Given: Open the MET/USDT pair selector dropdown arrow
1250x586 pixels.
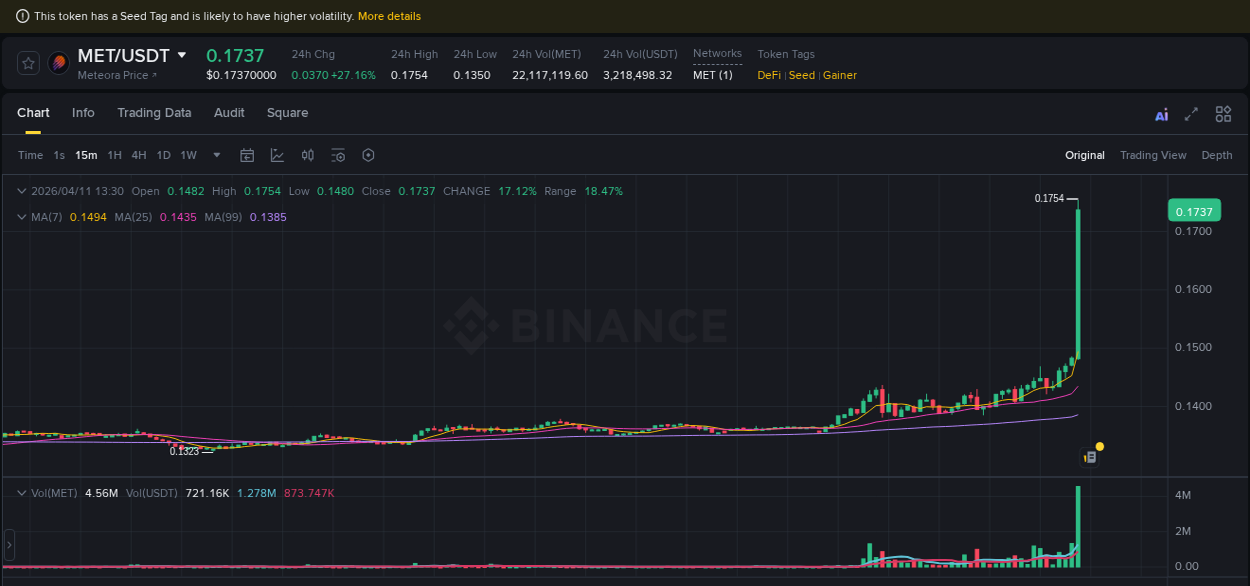Looking at the screenshot, I should point(182,55).
